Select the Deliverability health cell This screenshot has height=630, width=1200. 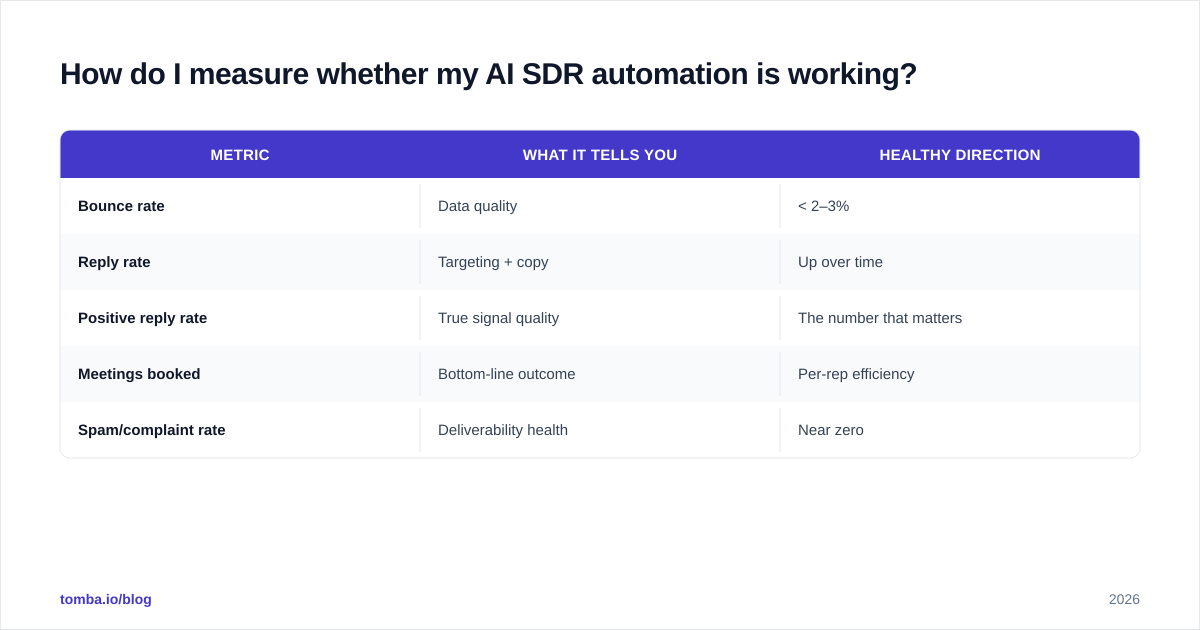click(600, 430)
